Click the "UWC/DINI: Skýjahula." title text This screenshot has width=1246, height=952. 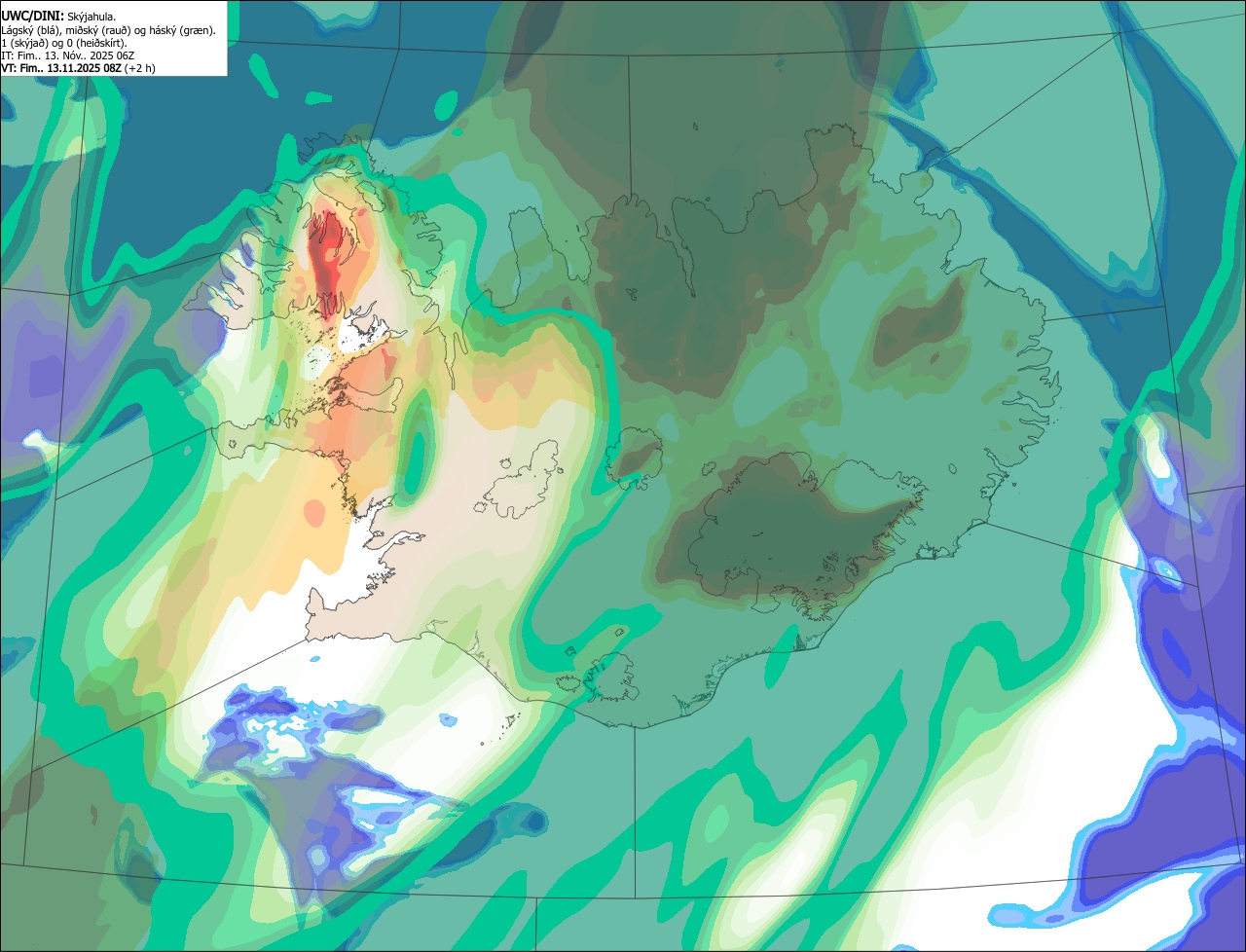[x=58, y=16]
